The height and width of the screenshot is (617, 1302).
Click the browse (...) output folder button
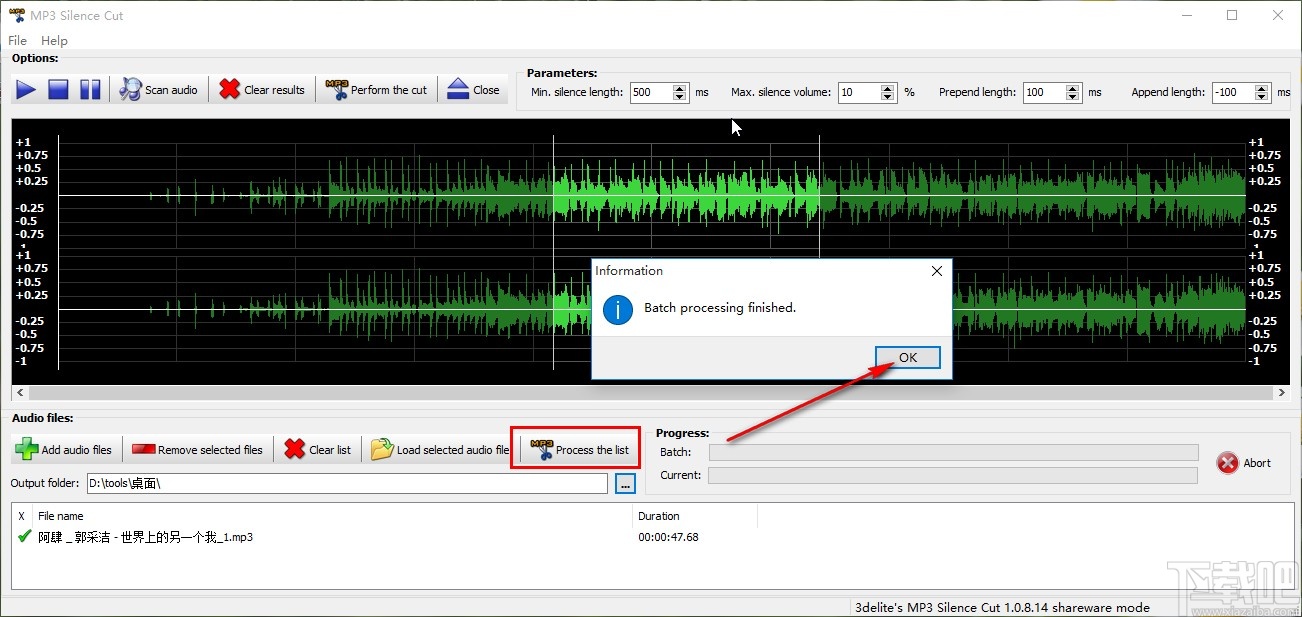tap(625, 484)
